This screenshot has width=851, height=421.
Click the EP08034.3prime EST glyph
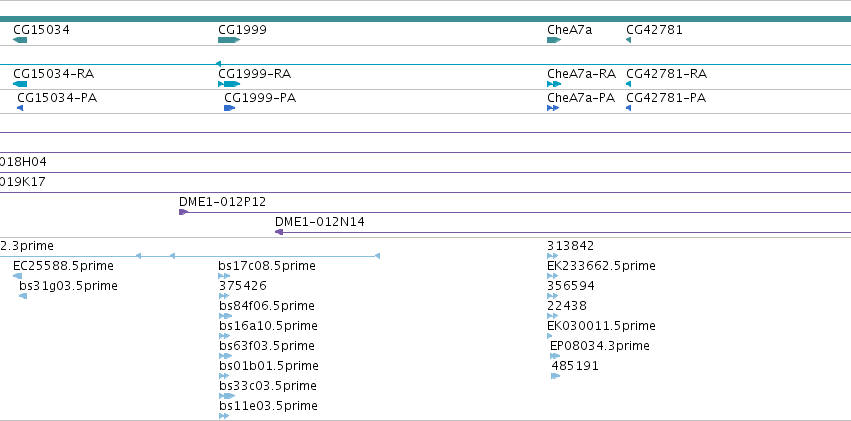555,356
